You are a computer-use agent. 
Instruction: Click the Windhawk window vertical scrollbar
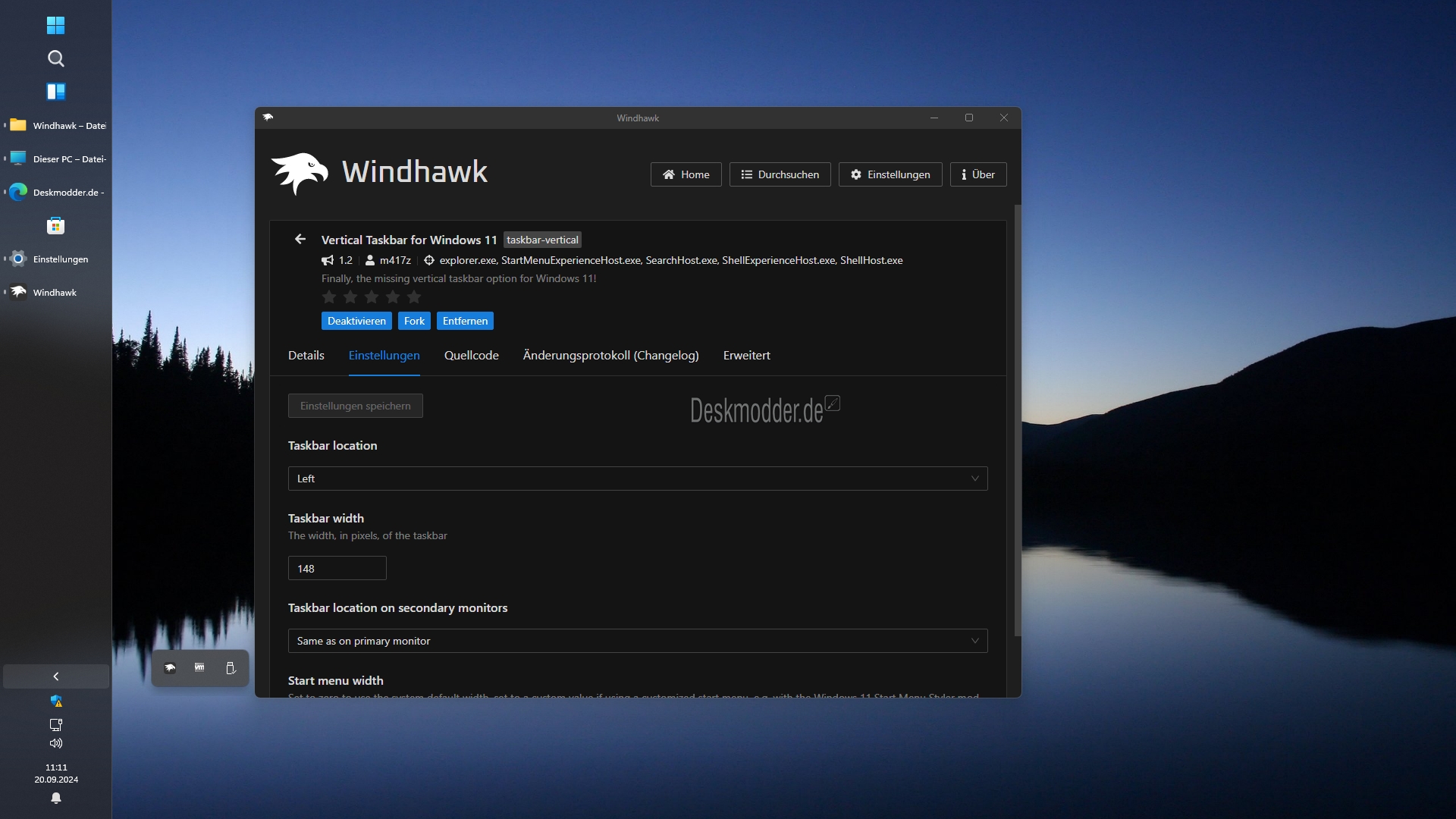tap(1018, 421)
